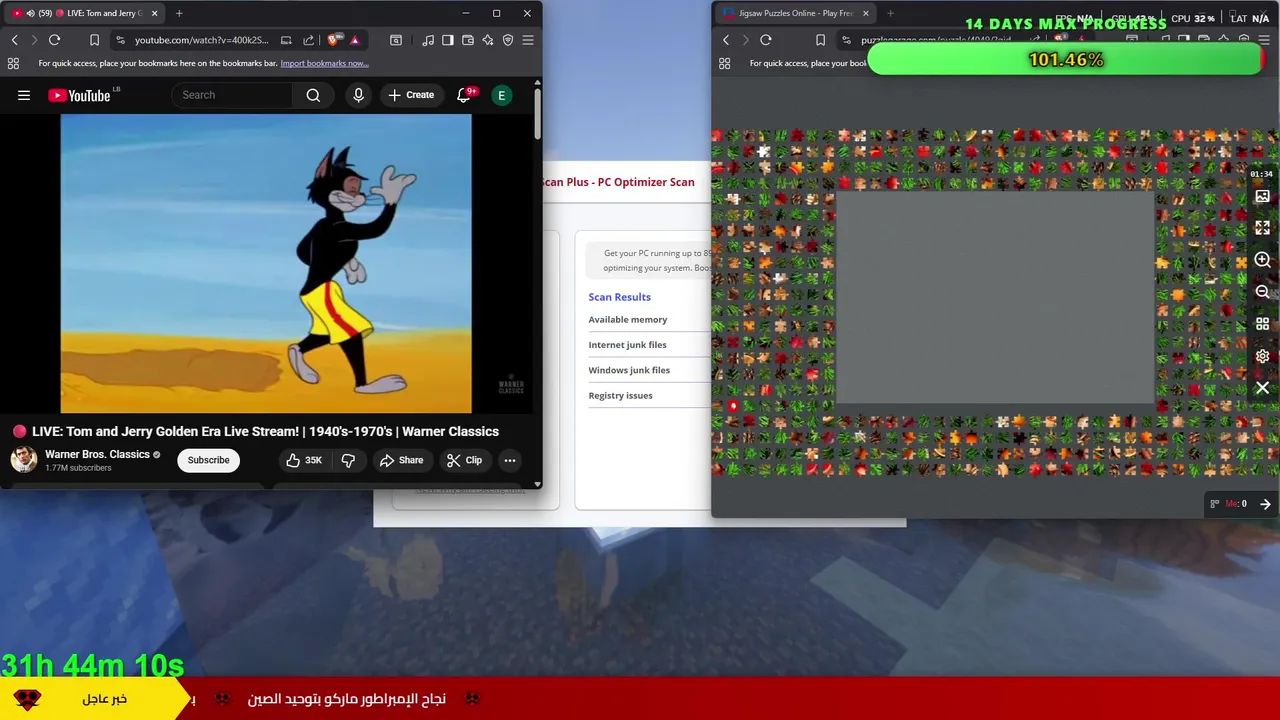Select Registry issues in Scan Results

tap(620, 396)
